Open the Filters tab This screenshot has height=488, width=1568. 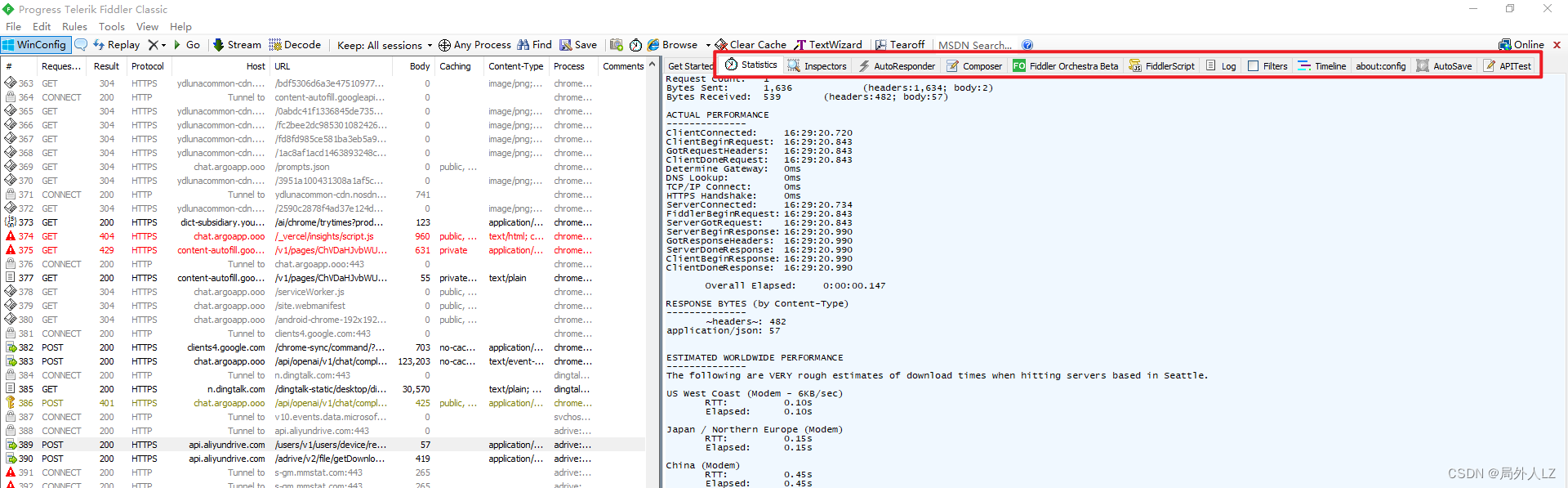pos(1267,66)
